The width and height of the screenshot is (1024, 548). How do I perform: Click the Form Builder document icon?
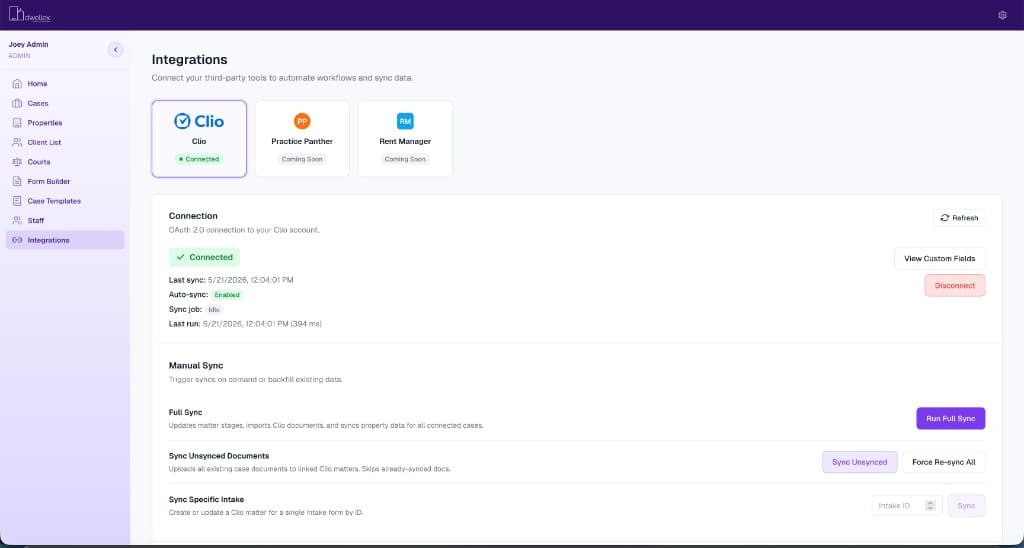pyautogui.click(x=18, y=182)
